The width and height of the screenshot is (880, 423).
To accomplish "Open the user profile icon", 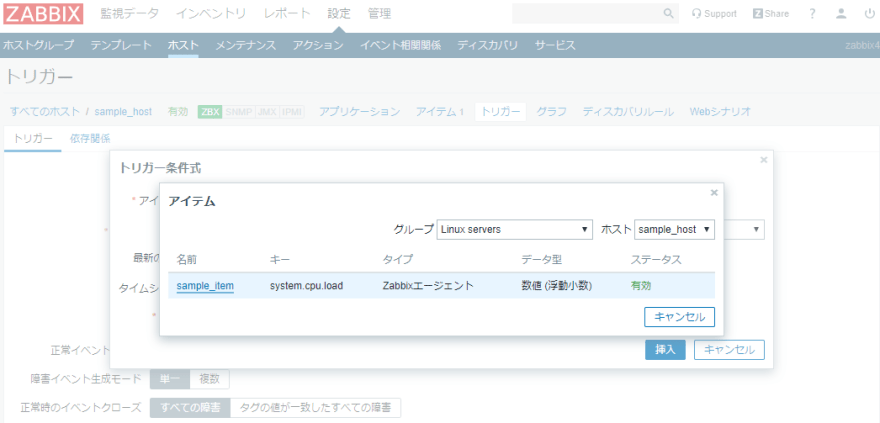I will tap(841, 13).
